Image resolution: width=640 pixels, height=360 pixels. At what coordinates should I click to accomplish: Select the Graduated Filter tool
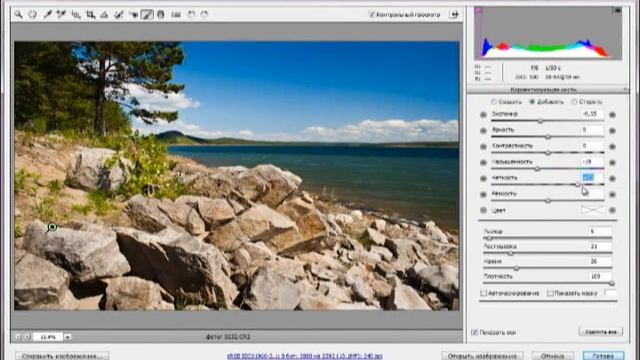(x=161, y=15)
